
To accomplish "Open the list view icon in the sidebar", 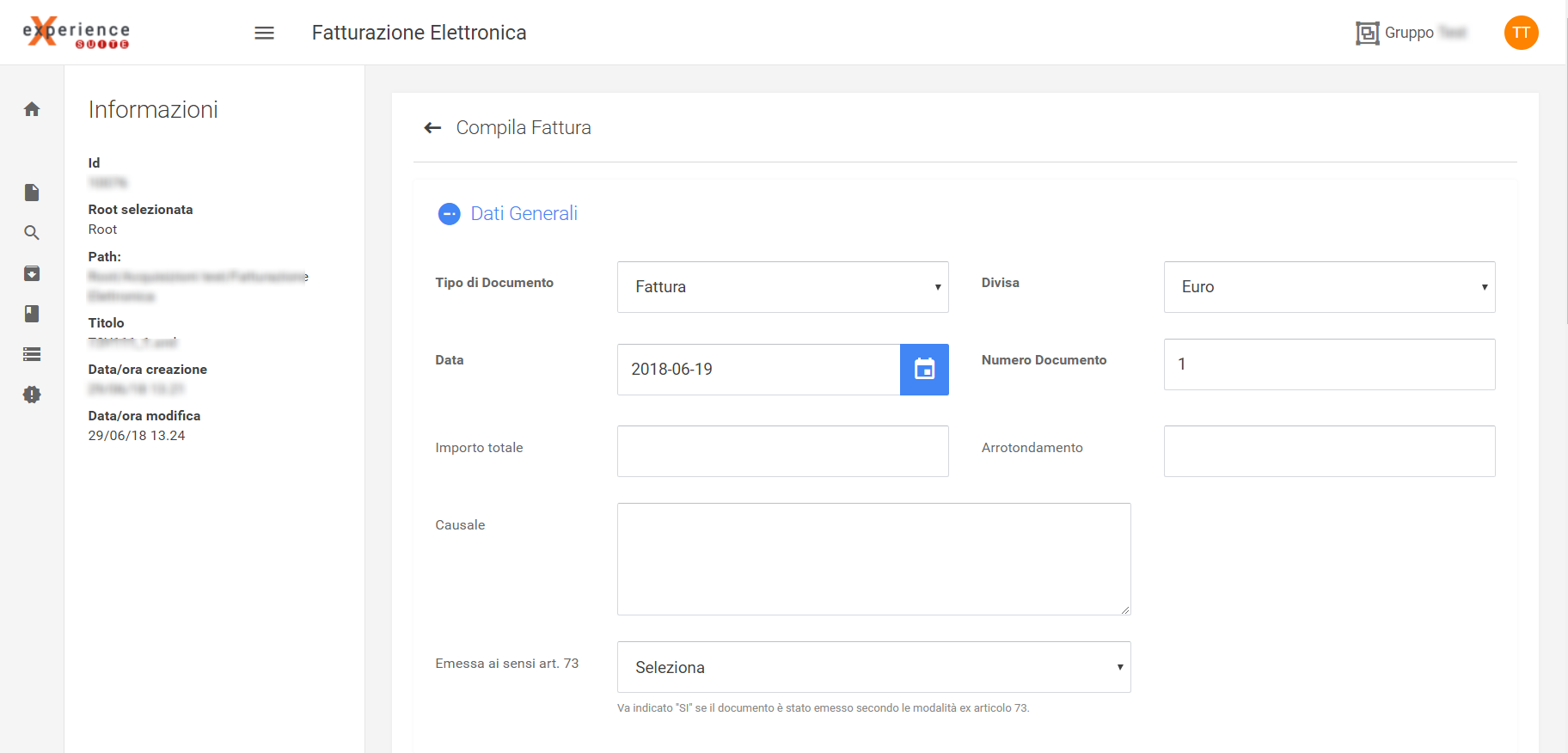I will (x=32, y=354).
